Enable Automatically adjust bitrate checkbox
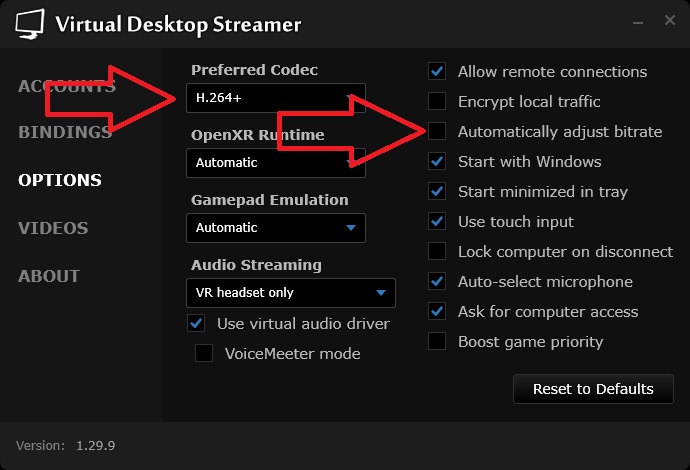Viewport: 690px width, 470px height. point(437,131)
